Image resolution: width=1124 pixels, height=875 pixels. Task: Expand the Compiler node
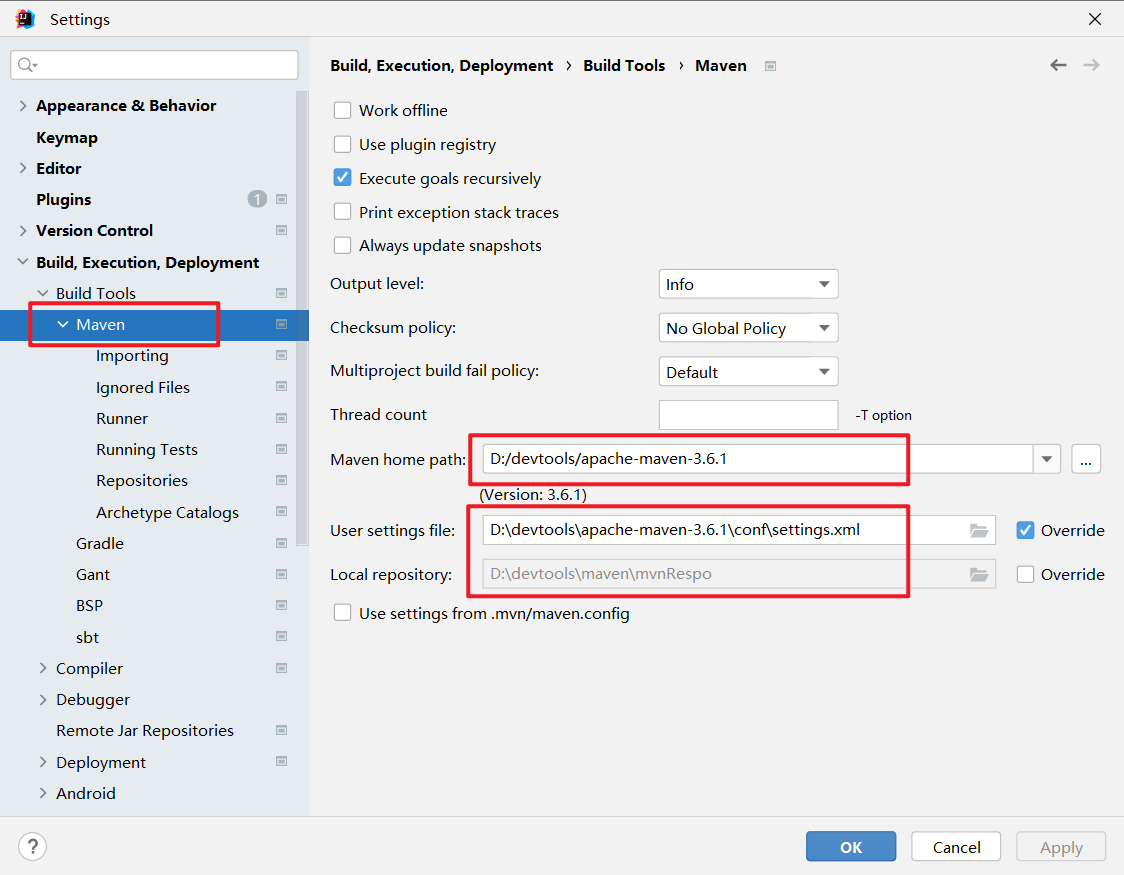tap(43, 668)
